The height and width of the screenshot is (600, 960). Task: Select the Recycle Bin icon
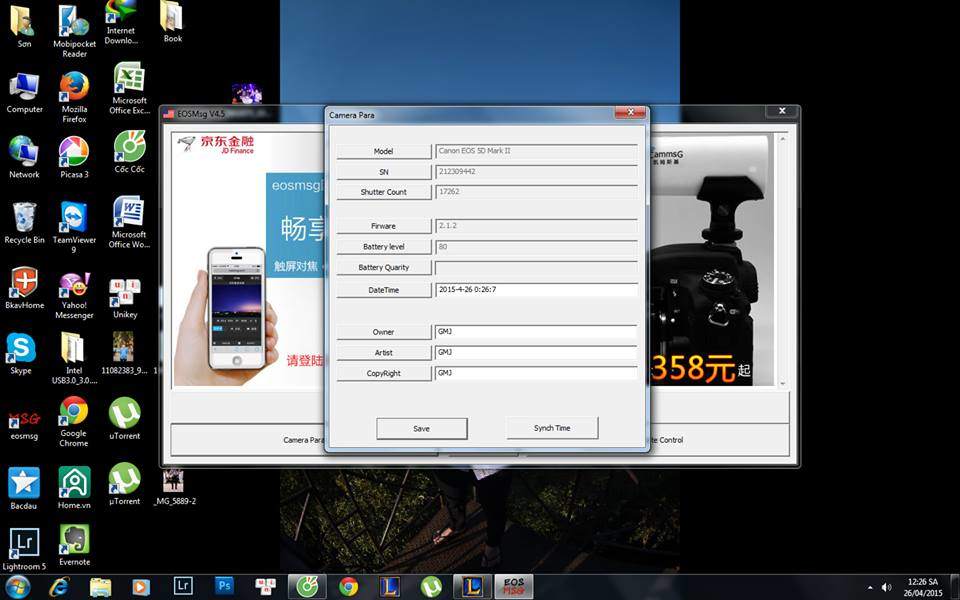pos(24,223)
